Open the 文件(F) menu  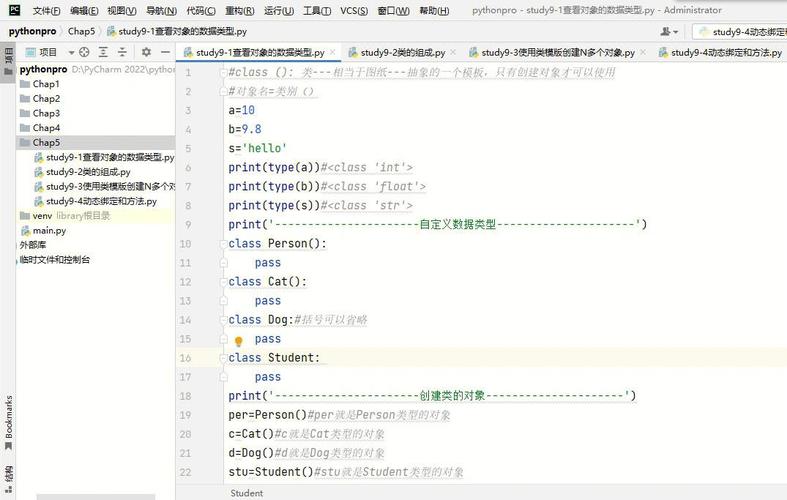click(46, 11)
